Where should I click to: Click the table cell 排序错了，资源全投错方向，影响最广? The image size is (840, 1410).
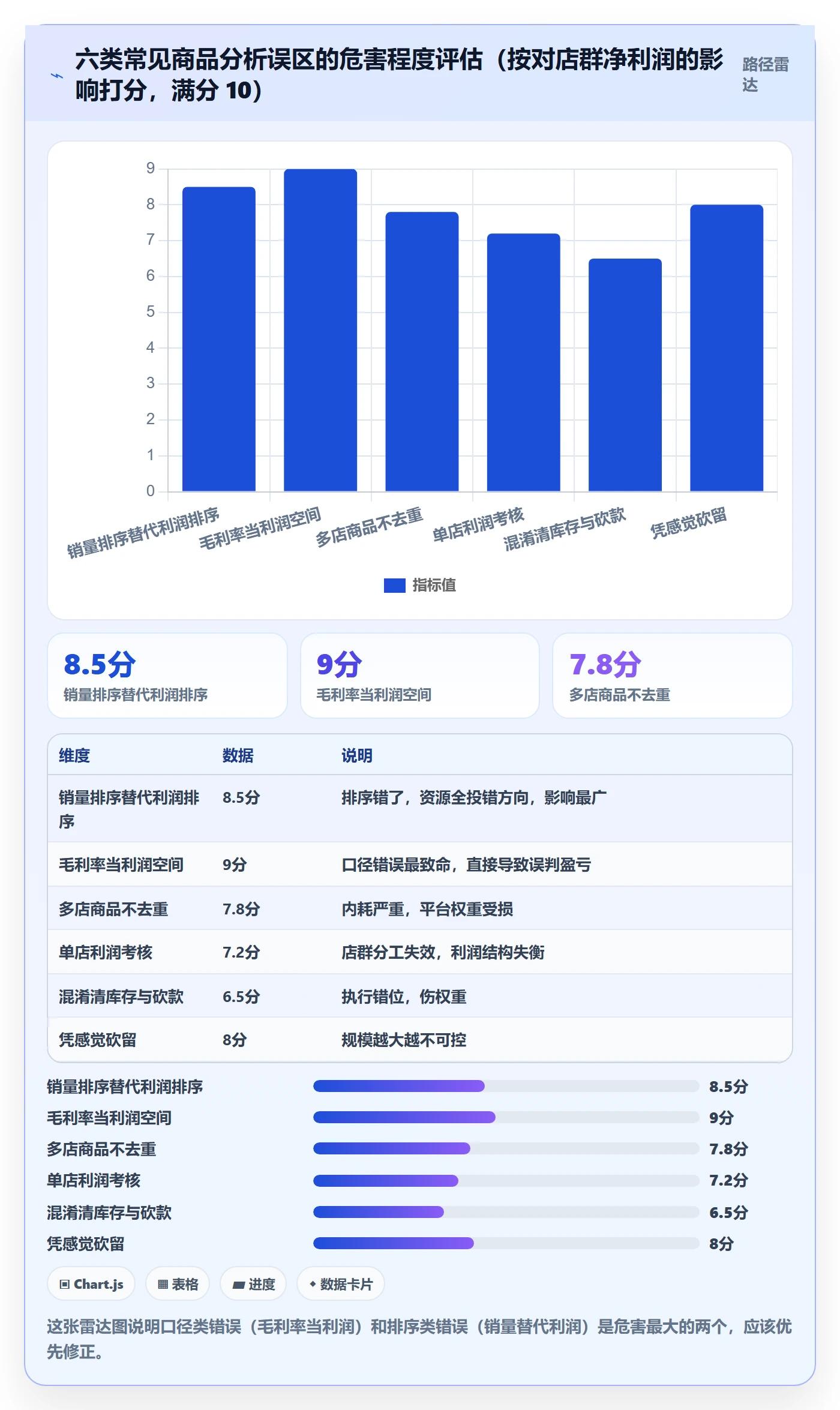[x=474, y=797]
